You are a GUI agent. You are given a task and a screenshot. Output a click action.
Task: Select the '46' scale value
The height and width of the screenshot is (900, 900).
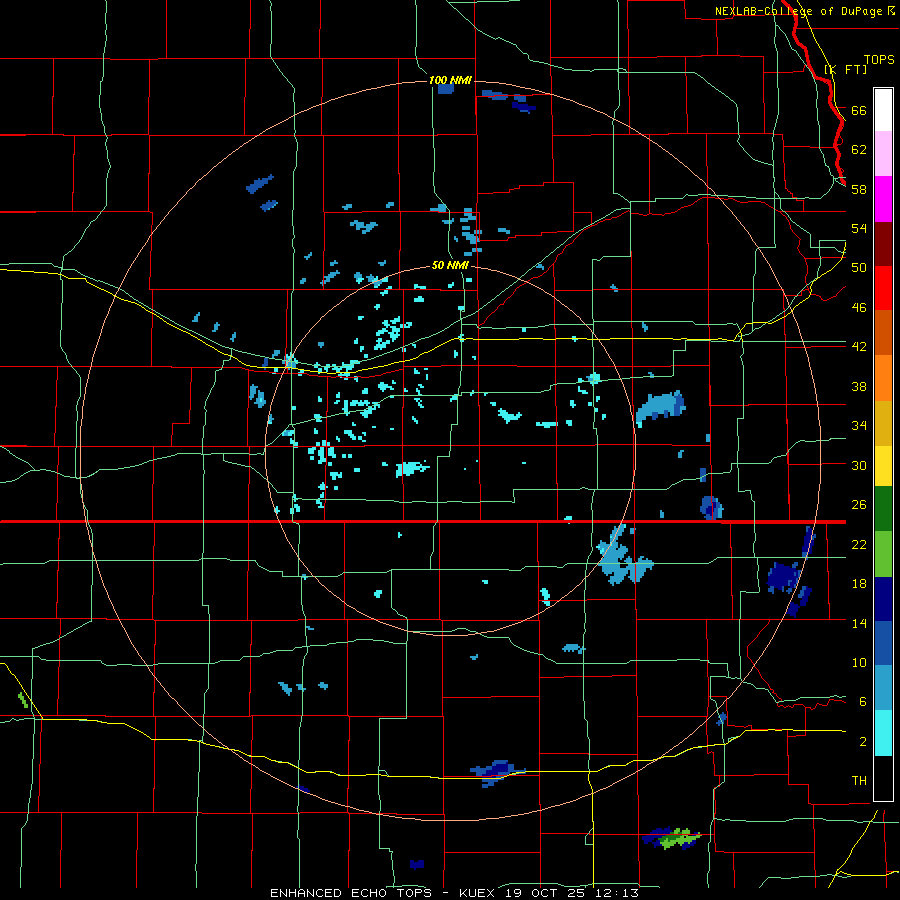tap(859, 308)
